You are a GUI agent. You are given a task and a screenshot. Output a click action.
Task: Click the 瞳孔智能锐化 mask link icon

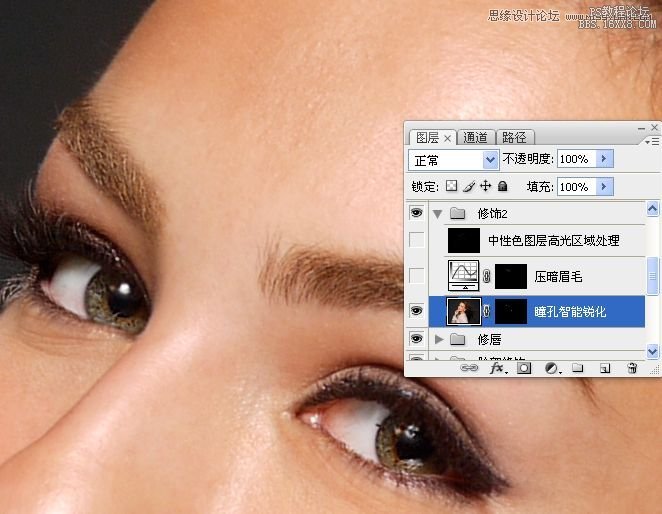487,311
